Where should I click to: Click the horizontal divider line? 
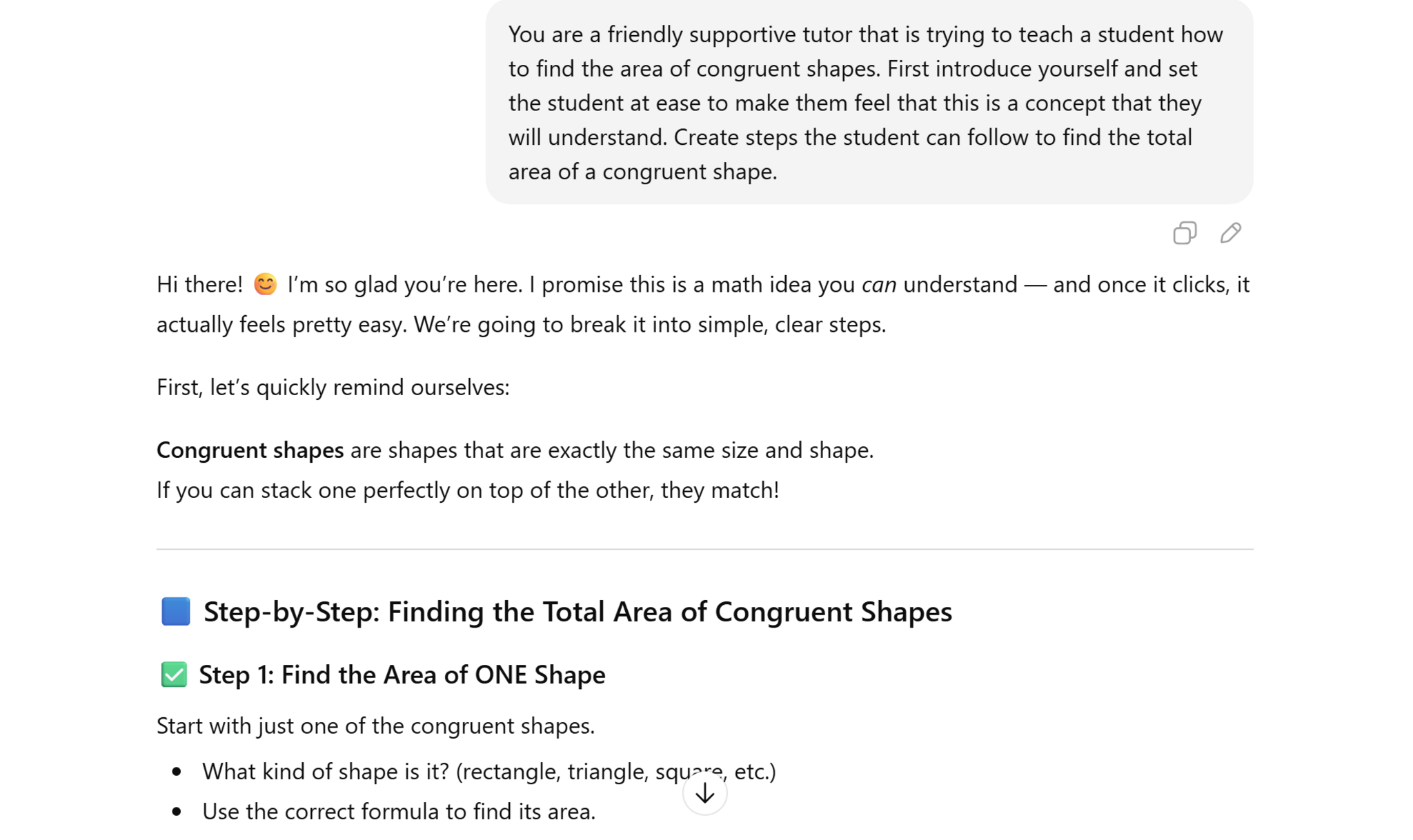[x=704, y=550]
